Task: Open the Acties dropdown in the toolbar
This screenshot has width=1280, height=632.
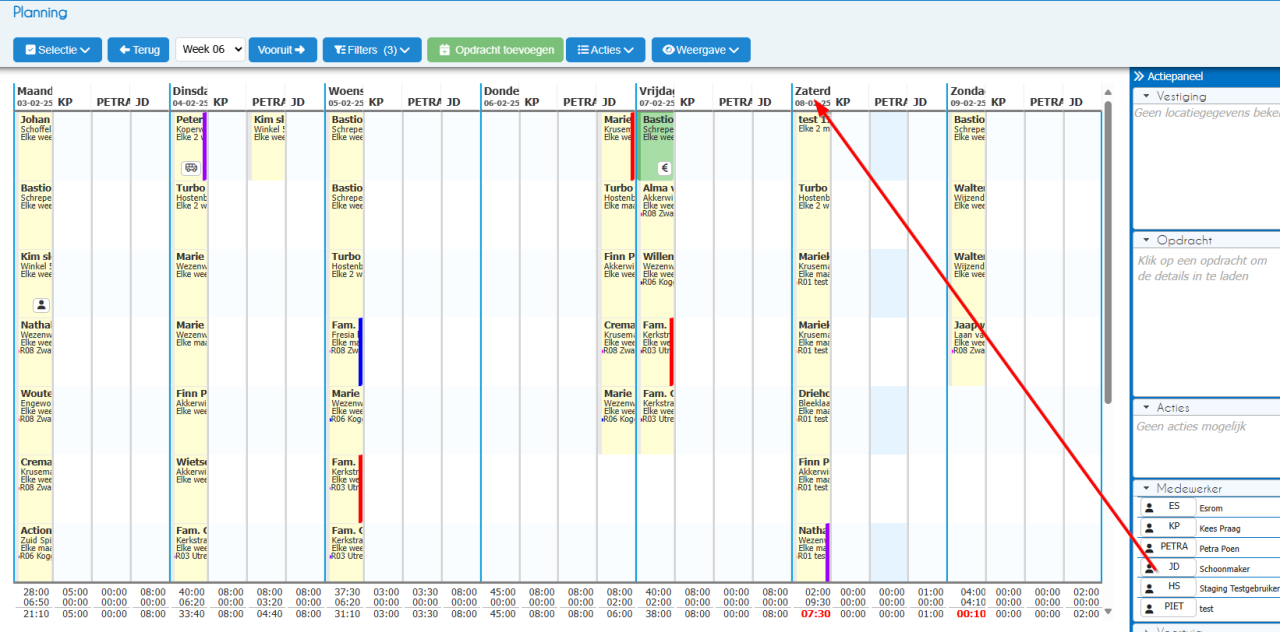Action: click(606, 50)
